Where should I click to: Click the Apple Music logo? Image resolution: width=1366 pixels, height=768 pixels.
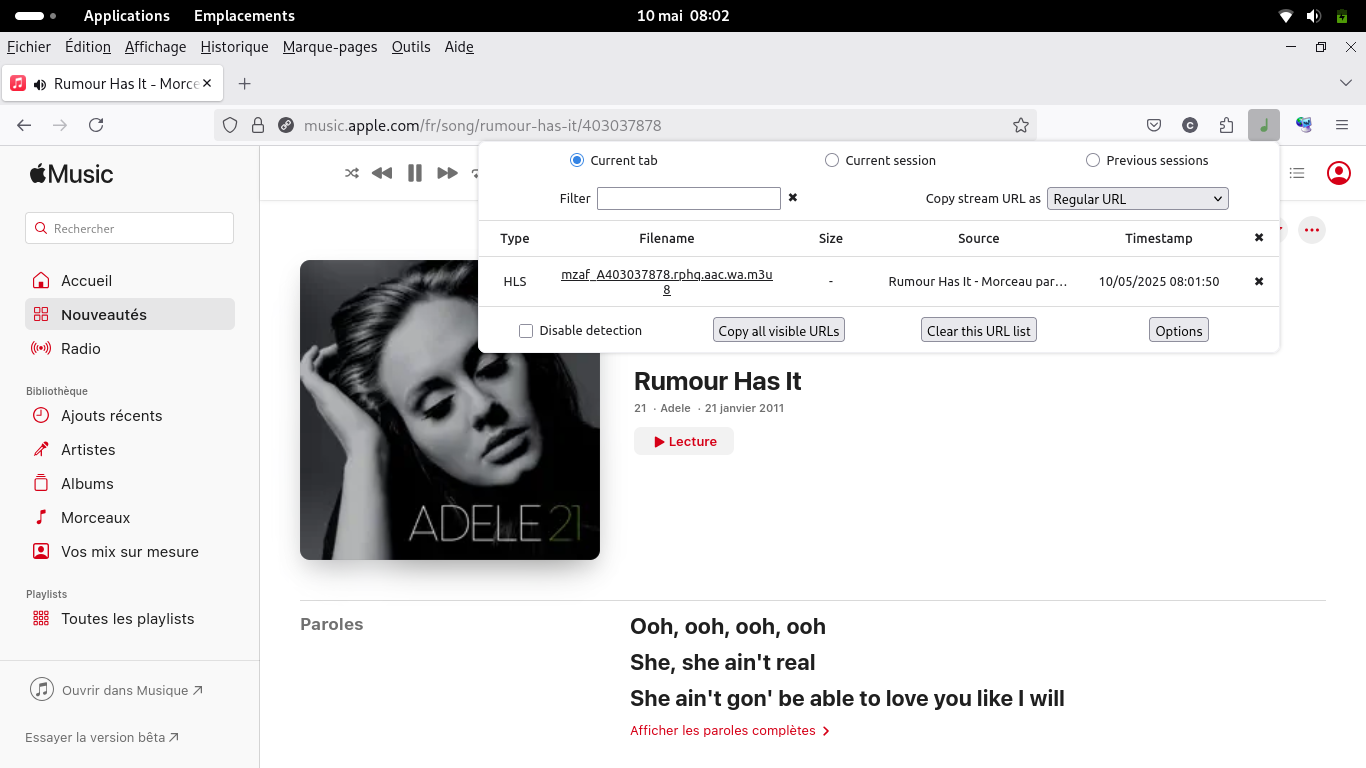pyautogui.click(x=71, y=174)
